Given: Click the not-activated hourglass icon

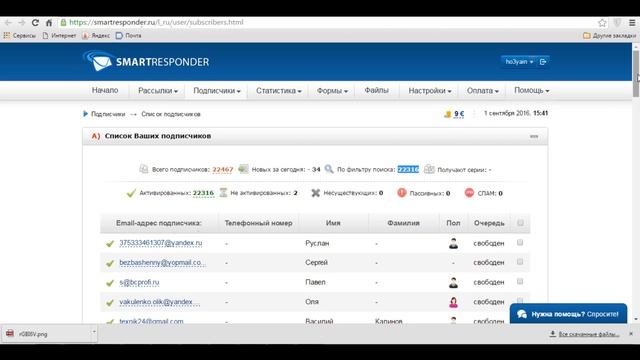Looking at the screenshot, I should [x=223, y=192].
